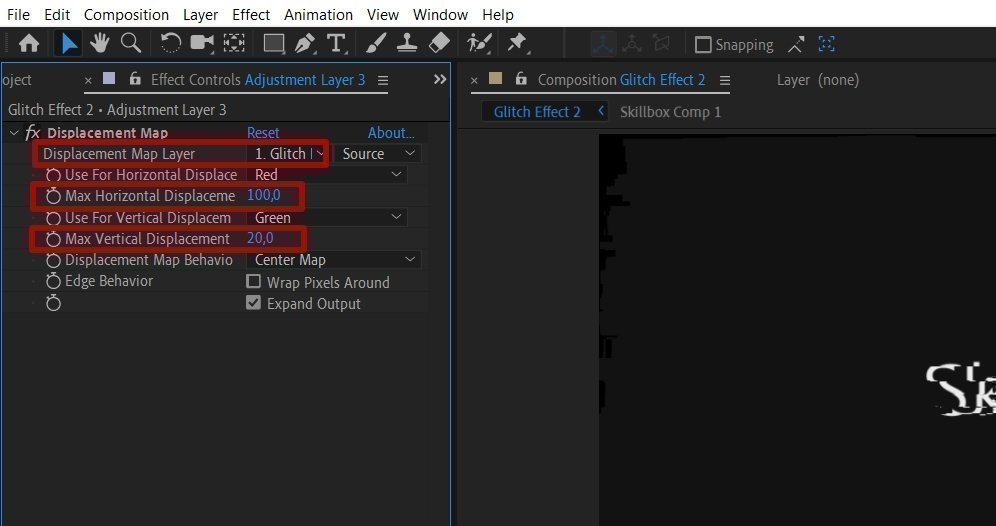Open the Effect menu
Screen dimensions: 996x526
(251, 15)
